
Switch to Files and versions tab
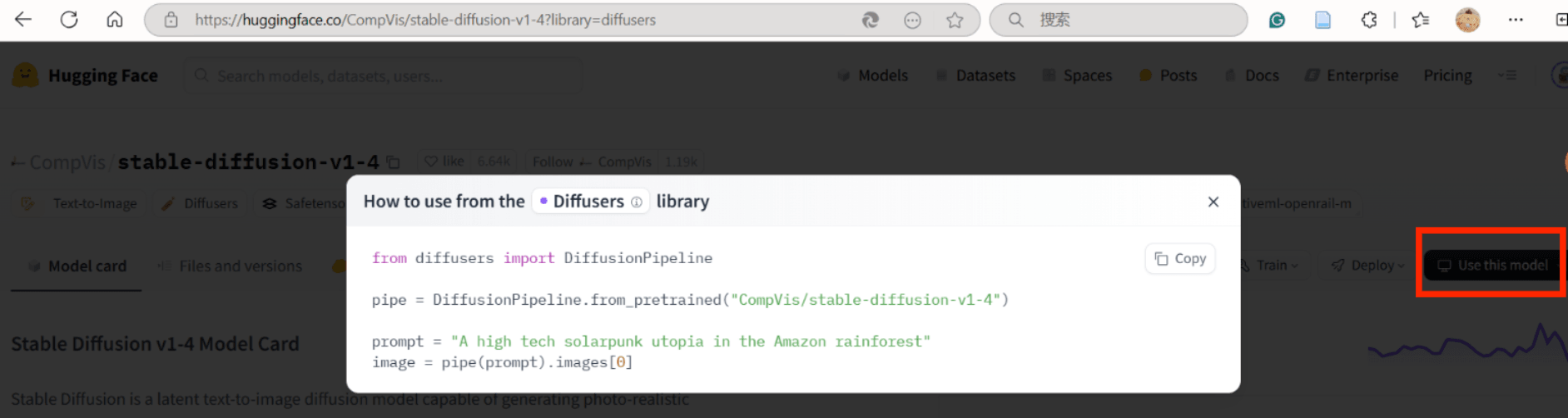(230, 266)
